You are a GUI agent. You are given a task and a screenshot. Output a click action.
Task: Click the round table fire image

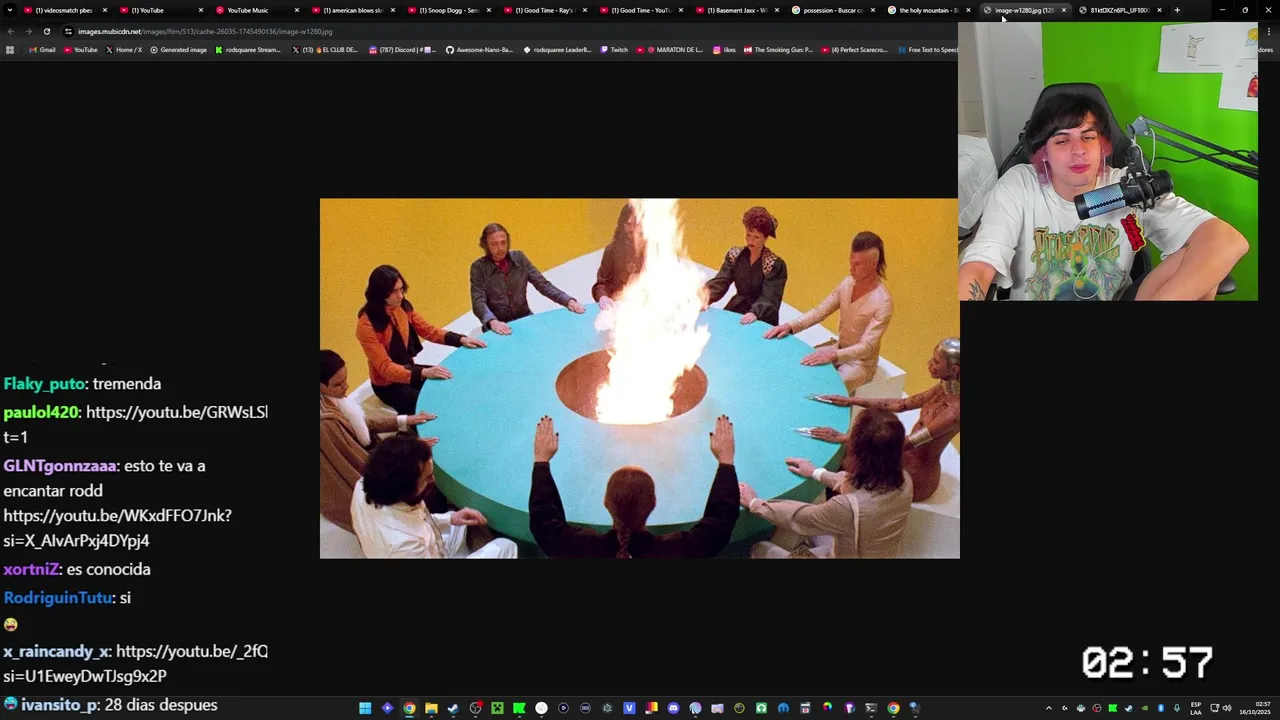coord(639,378)
